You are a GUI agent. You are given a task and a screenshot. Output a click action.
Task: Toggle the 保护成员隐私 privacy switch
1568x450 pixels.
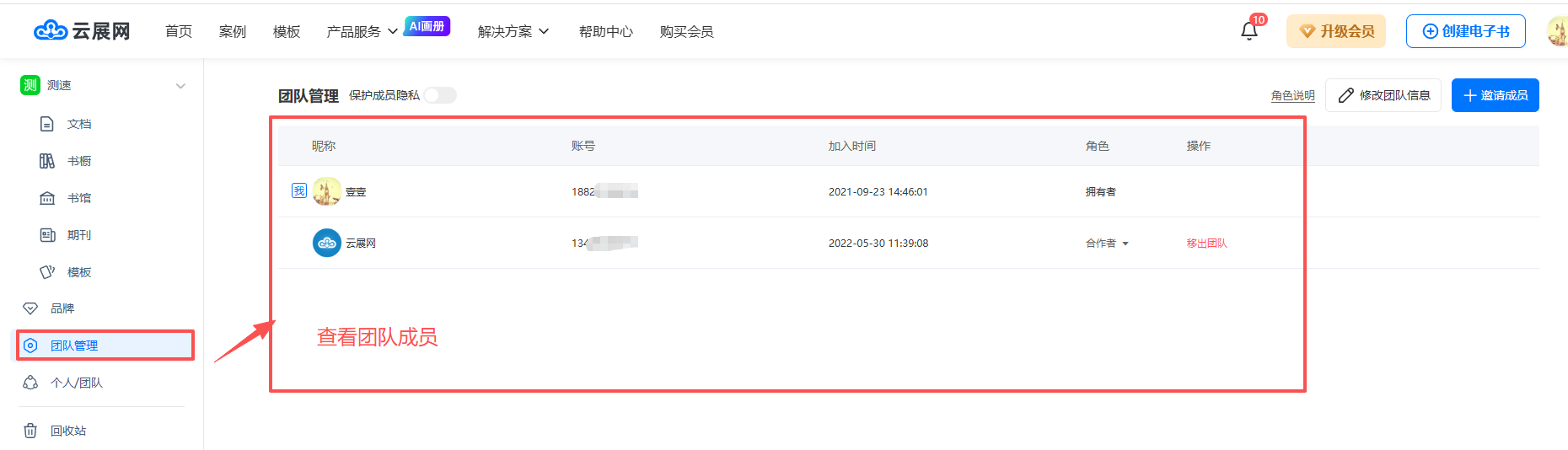coord(439,95)
